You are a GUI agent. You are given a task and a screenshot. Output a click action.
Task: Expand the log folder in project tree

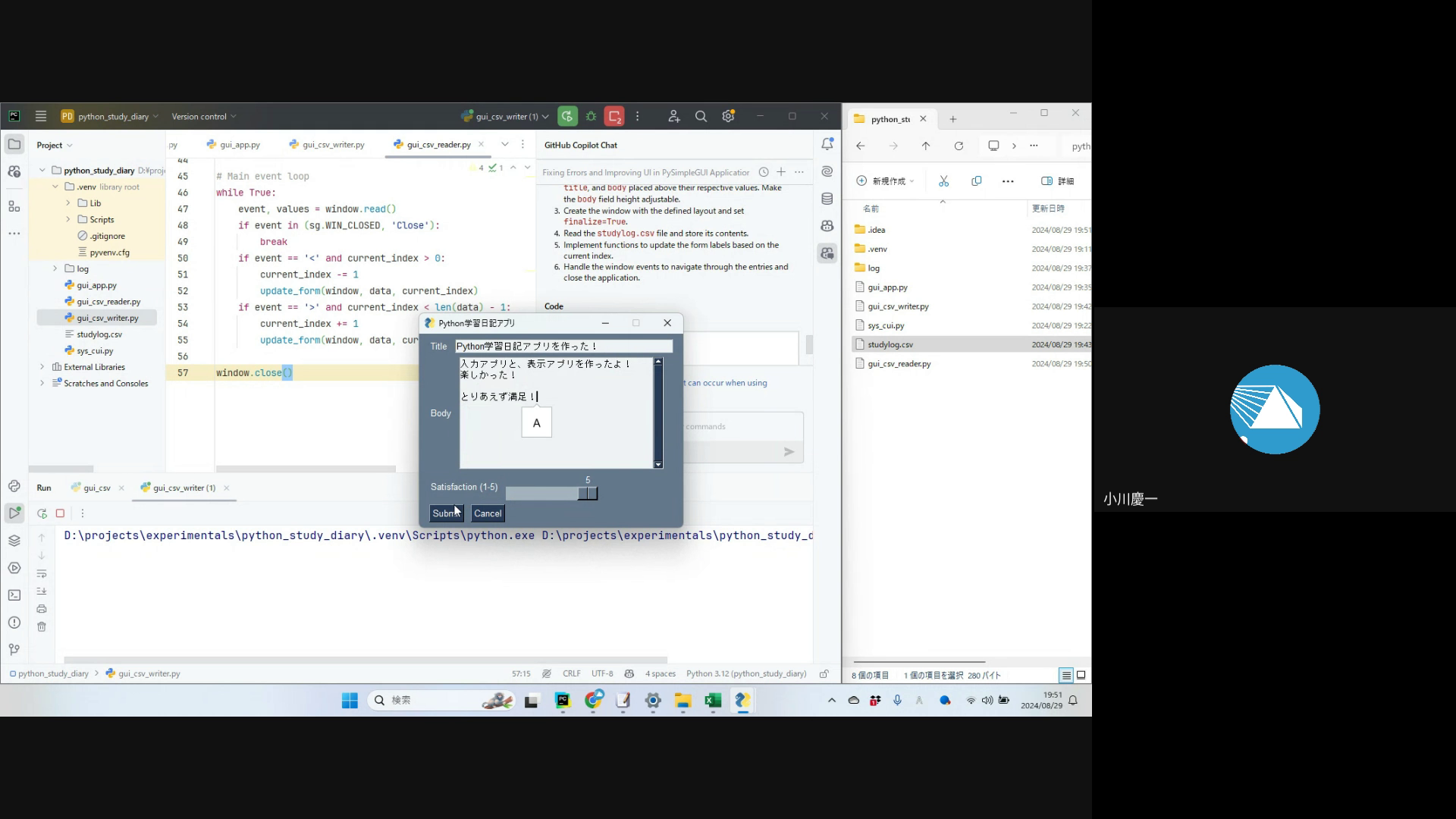click(x=55, y=268)
